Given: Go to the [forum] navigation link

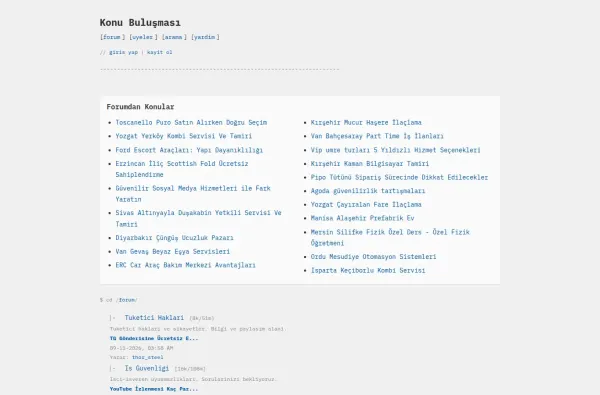Looking at the screenshot, I should pyautogui.click(x=112, y=37).
